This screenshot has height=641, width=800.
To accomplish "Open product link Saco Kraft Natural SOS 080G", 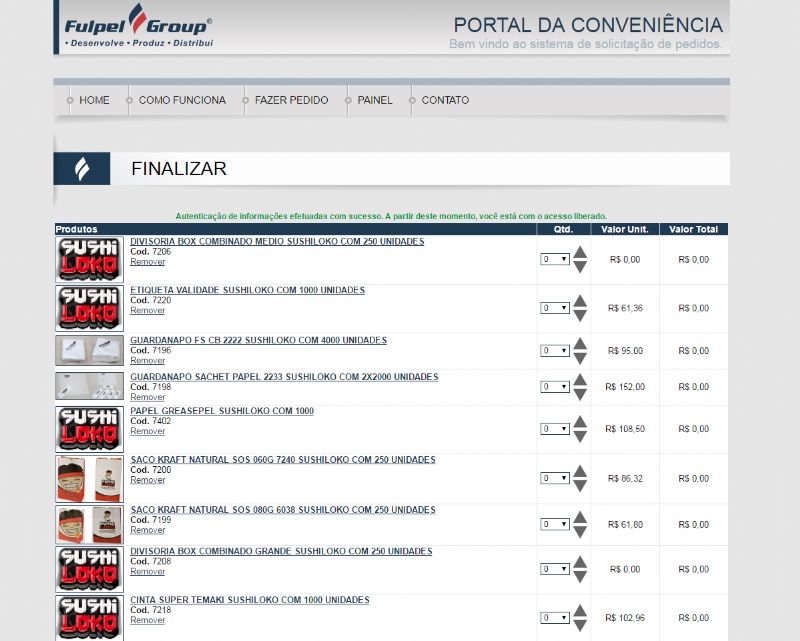I will point(283,510).
